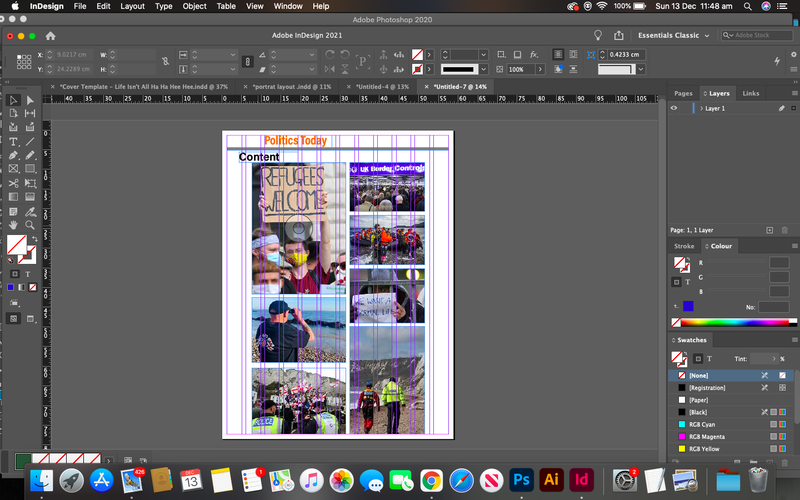This screenshot has height=500, width=800.
Task: Open shear angle dropdown
Action: point(312,69)
